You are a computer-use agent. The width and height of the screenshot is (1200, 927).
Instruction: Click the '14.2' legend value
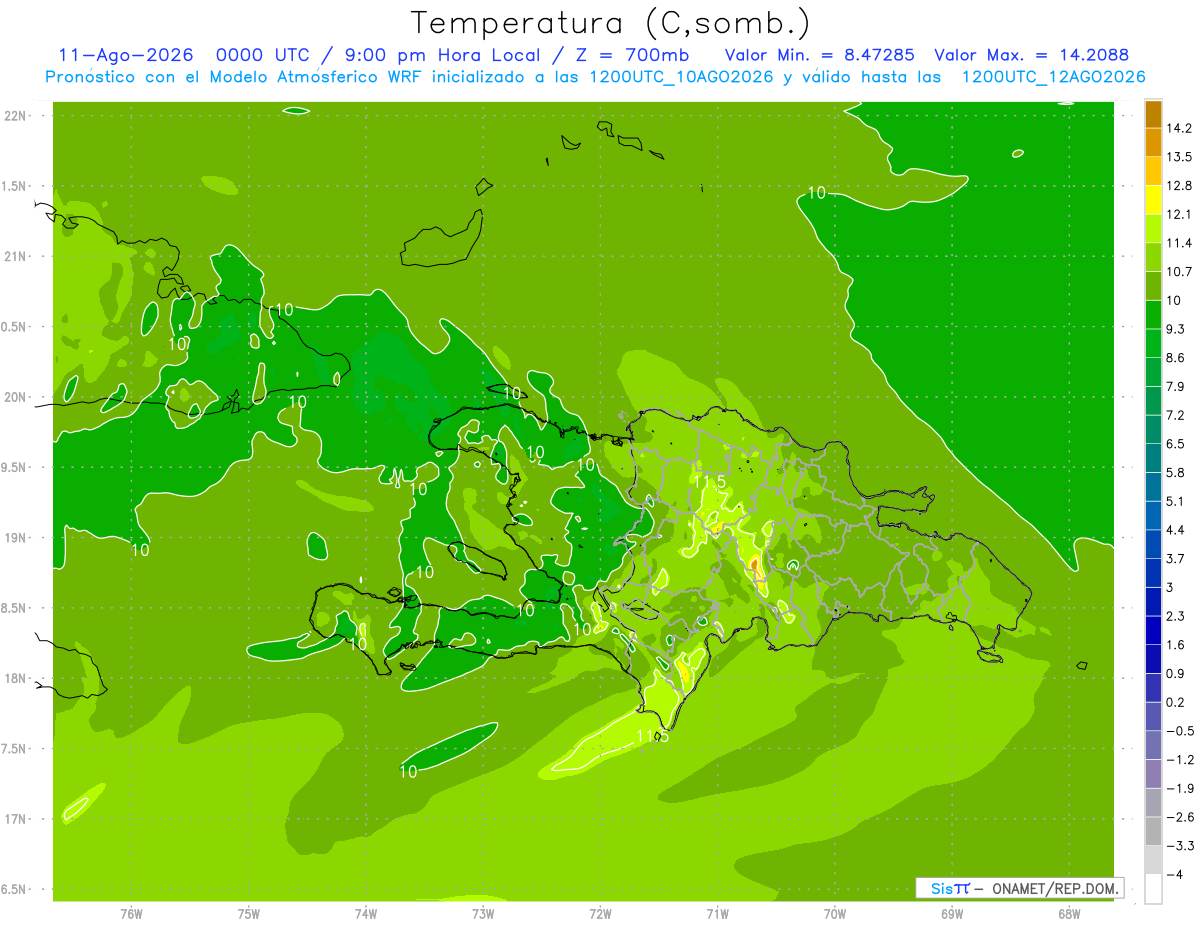[1179, 128]
